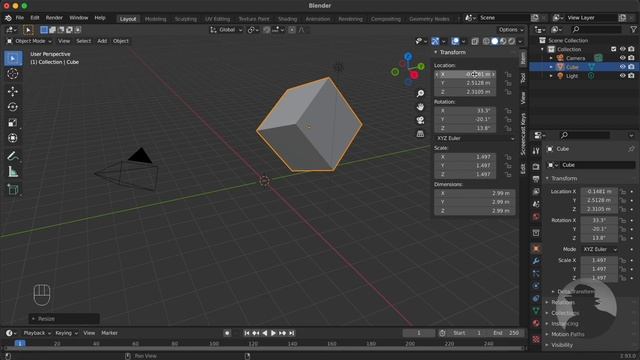Open the Keying popover

66,333
